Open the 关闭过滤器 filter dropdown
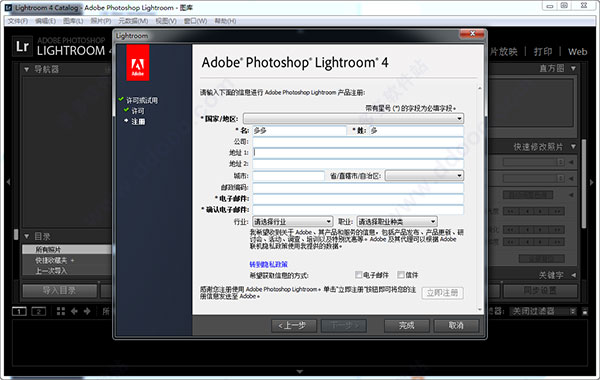Screen dimensions: 600x380 (x=543, y=311)
